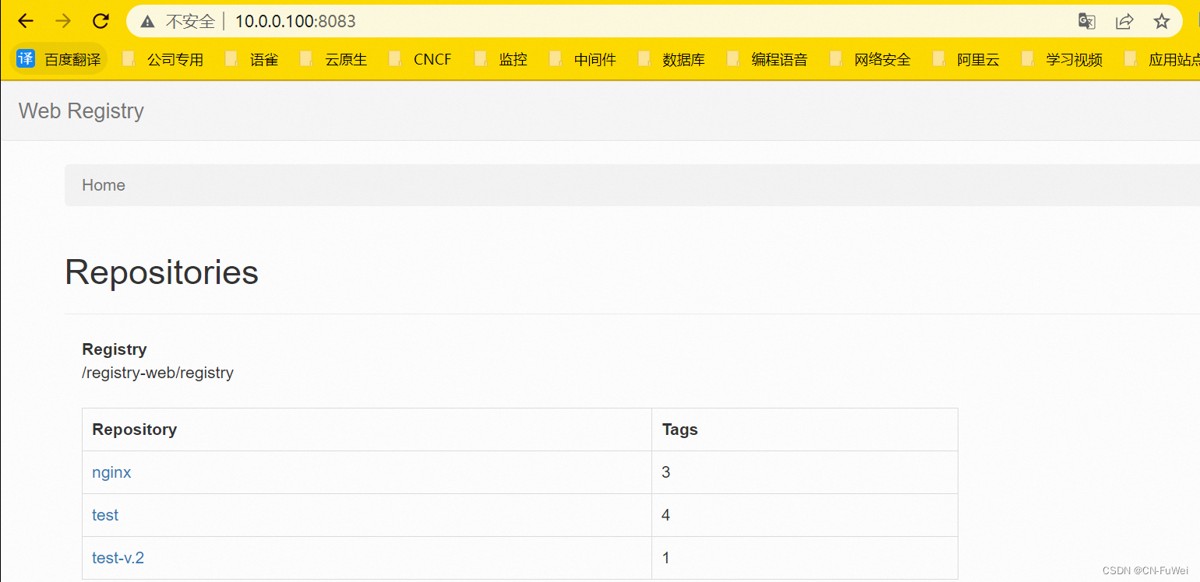
Task: Open the test-v.2 repository
Action: 118,558
